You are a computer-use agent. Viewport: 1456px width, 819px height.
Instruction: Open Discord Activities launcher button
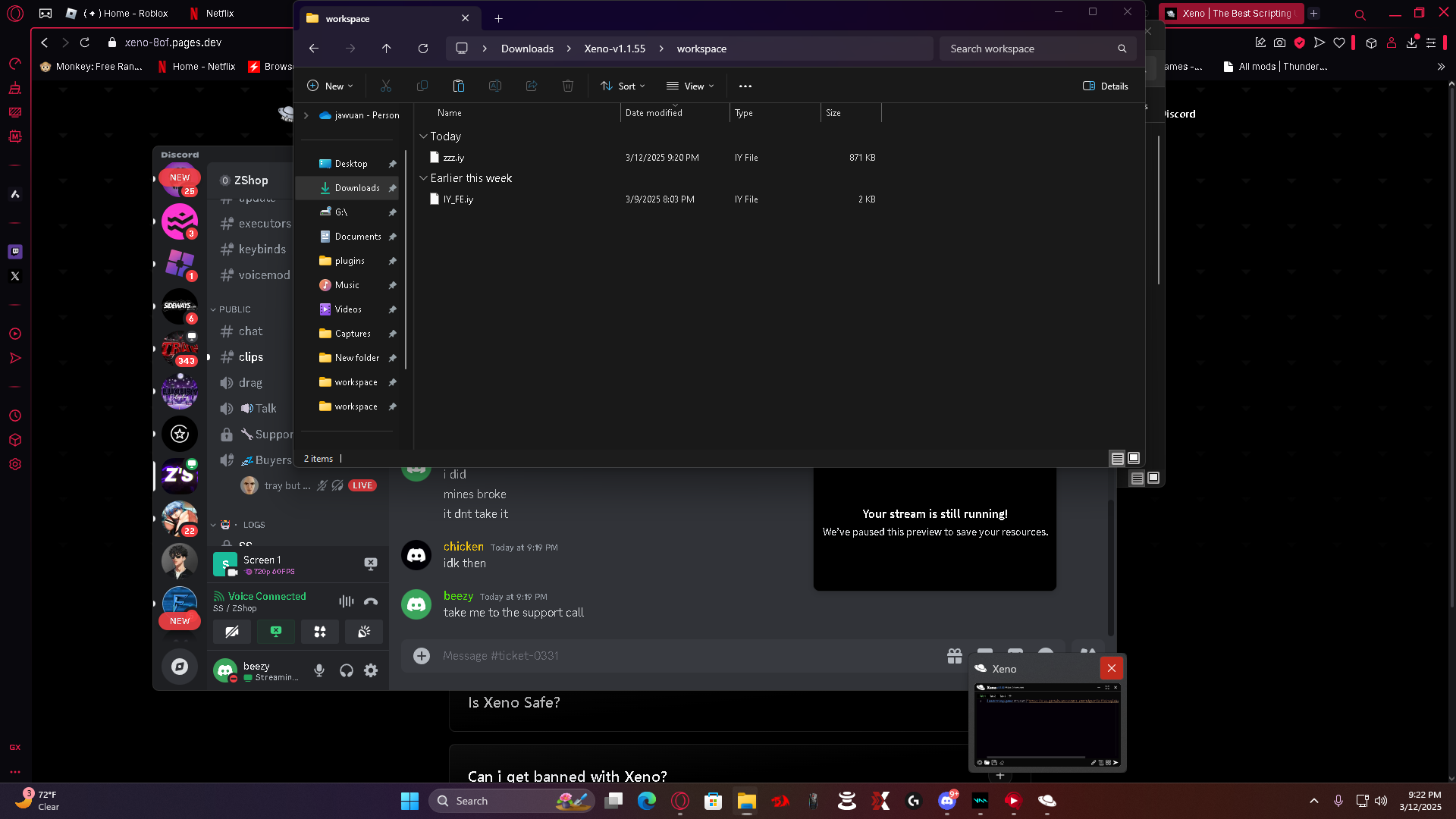pyautogui.click(x=320, y=632)
